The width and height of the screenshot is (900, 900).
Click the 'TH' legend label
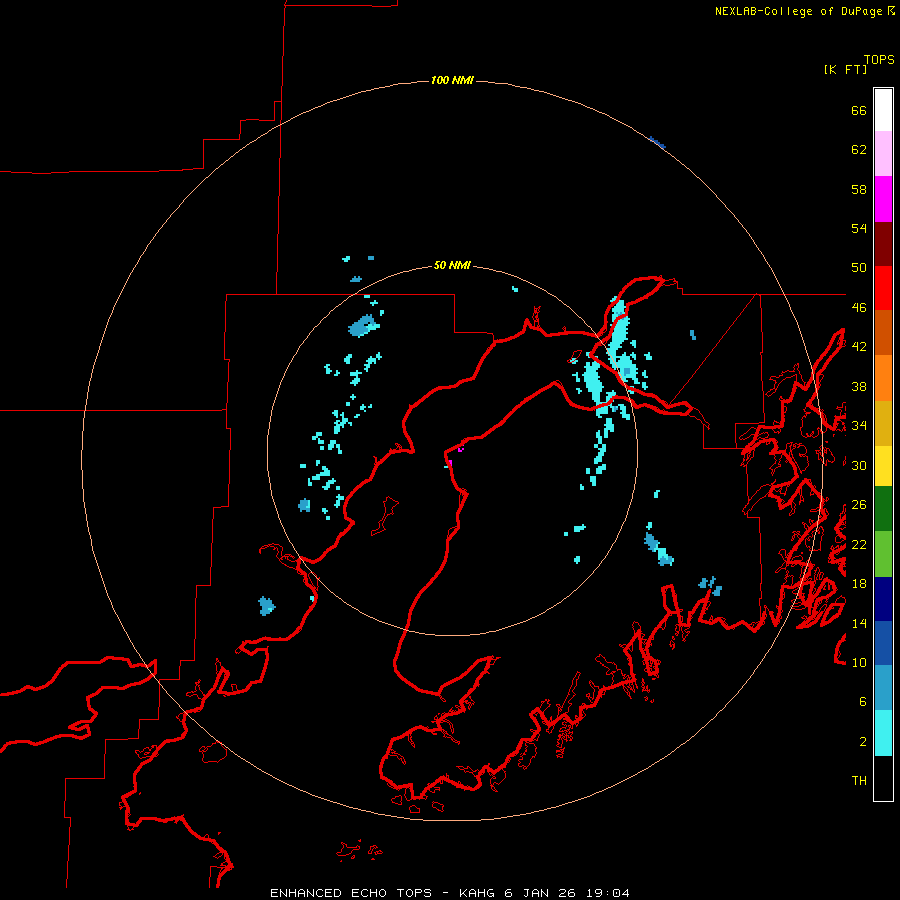point(859,781)
